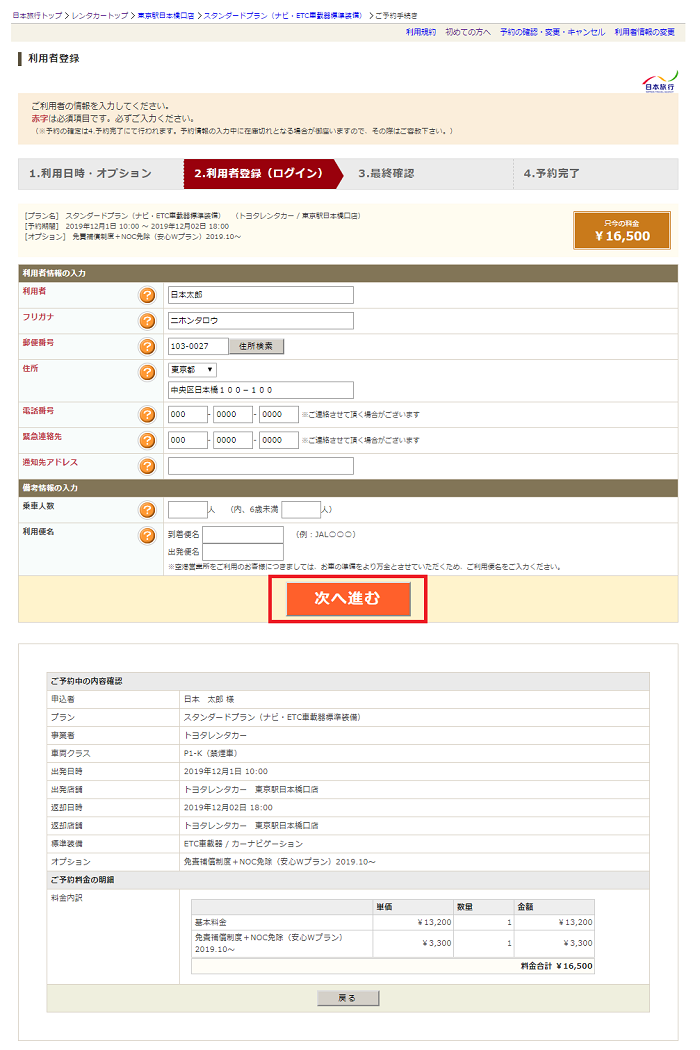Click help icon next to 利用者
700x1050 pixels.
pos(147,295)
